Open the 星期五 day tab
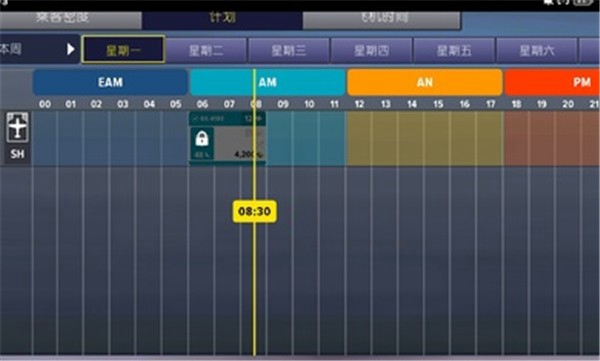Screen dimensions: 600x361 (454, 50)
